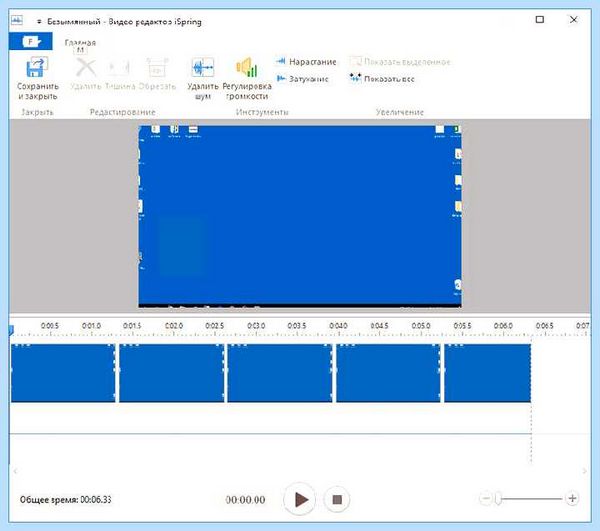
Task: Click the Silence (Тишина) icon
Action: (x=120, y=68)
